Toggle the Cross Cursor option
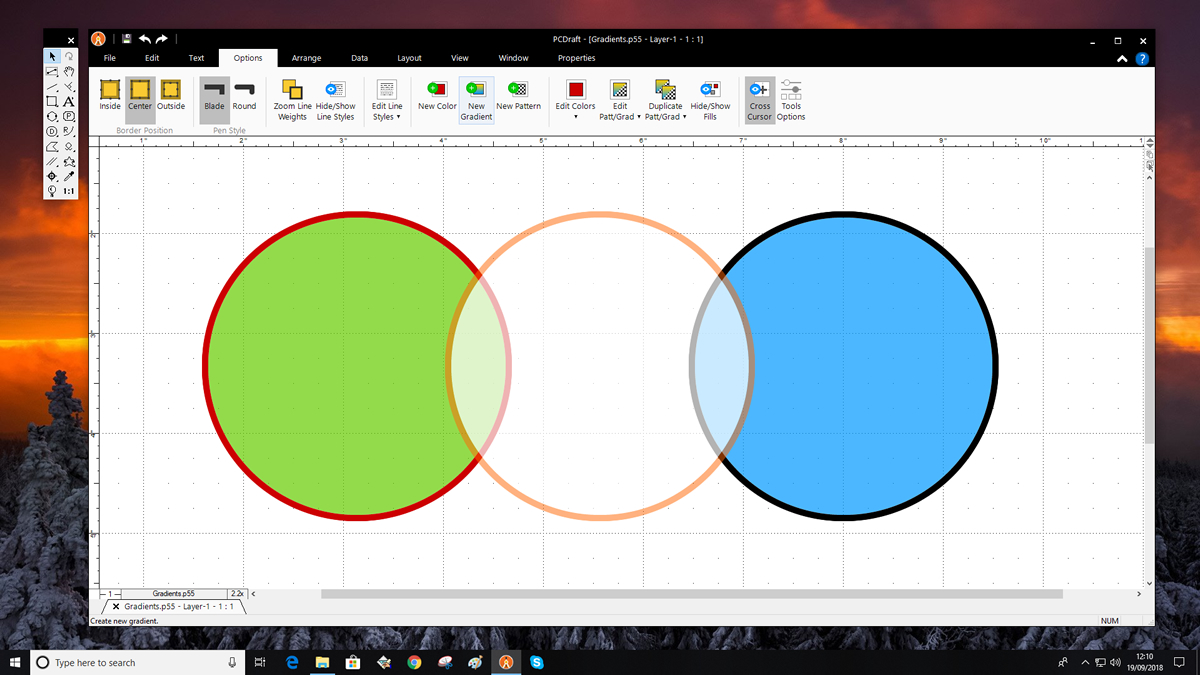 pyautogui.click(x=759, y=90)
